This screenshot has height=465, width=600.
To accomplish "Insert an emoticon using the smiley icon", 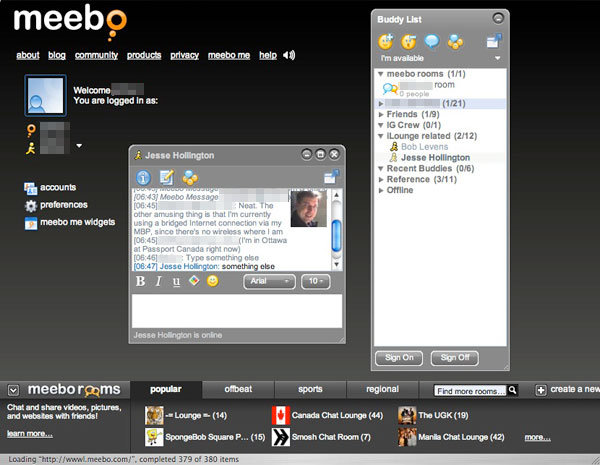I will coord(212,281).
